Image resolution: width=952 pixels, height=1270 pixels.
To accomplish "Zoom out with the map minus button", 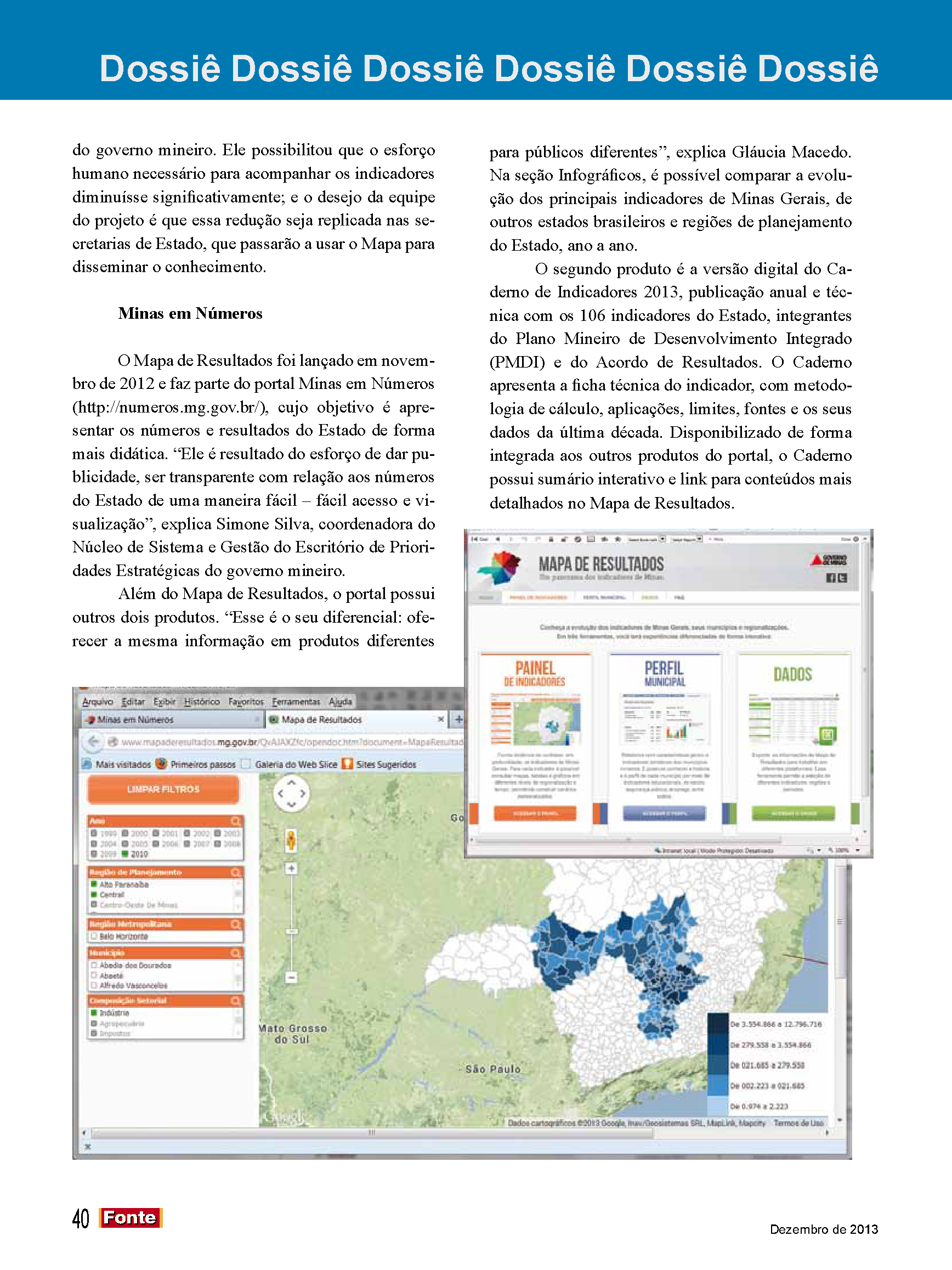I will [x=292, y=977].
